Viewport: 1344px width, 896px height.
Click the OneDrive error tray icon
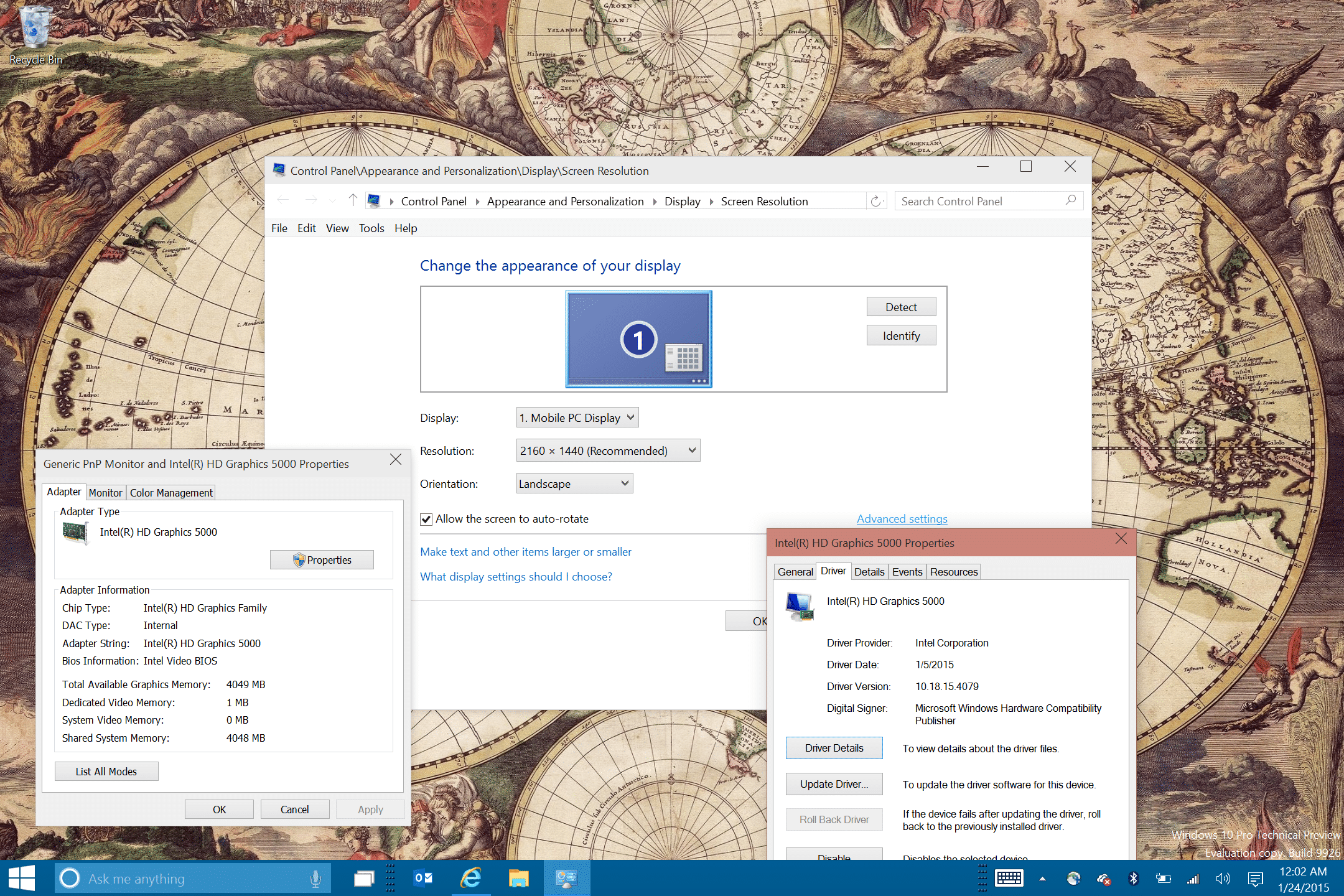pos(1103,879)
